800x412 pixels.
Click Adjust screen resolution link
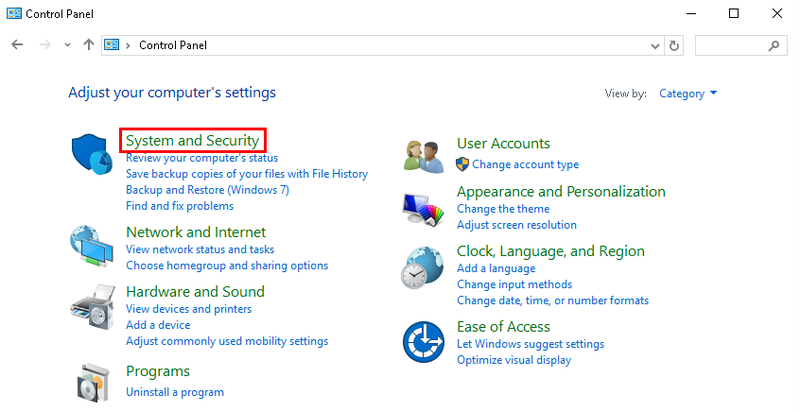[516, 225]
